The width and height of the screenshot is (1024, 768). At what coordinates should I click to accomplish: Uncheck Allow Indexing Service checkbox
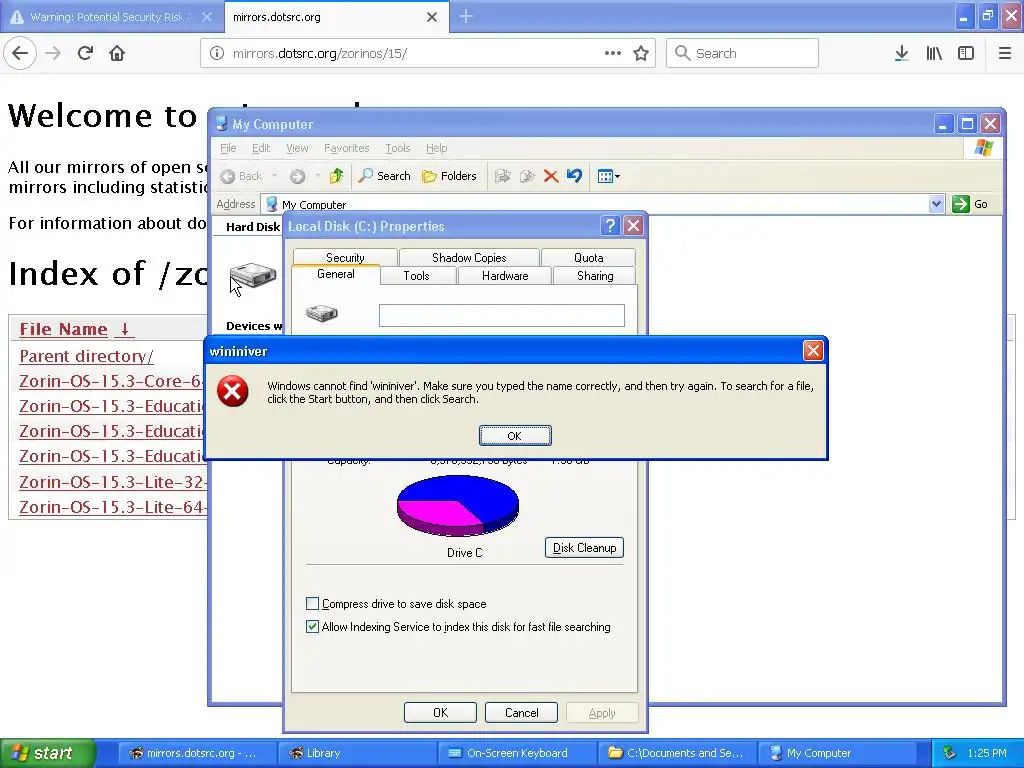313,626
